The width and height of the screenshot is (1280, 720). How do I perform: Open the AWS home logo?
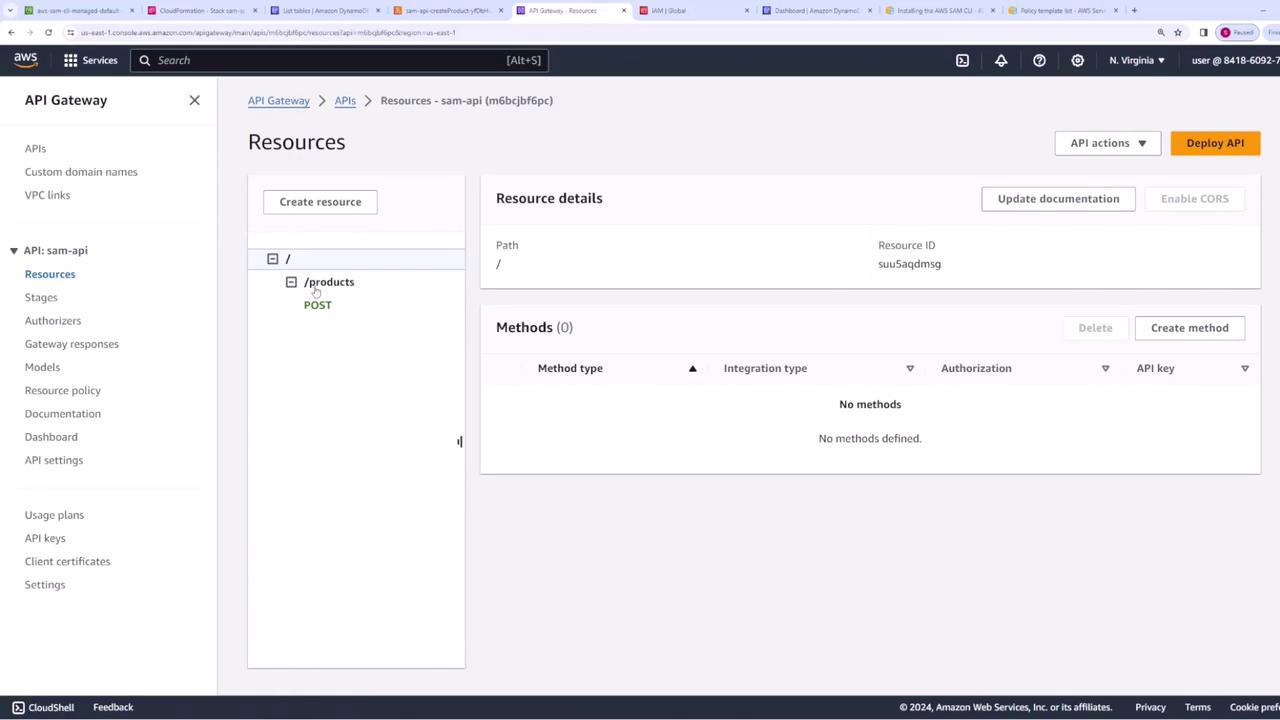point(26,60)
